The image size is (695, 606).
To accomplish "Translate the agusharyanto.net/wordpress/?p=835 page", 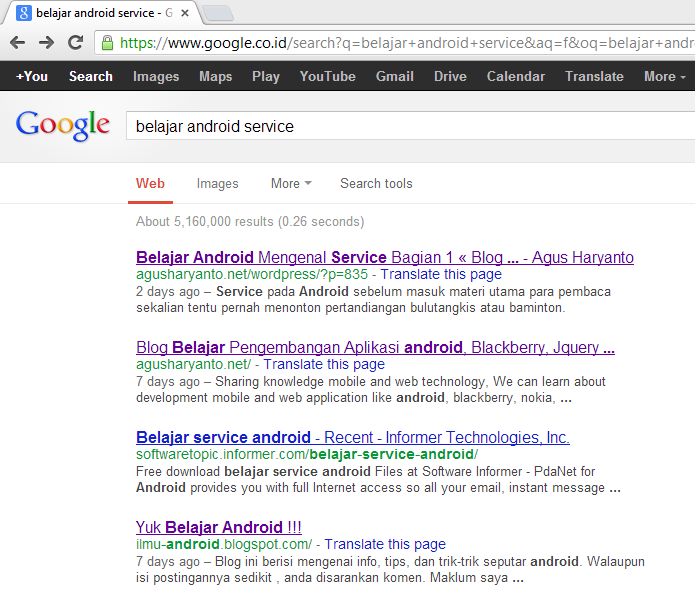I will [x=441, y=274].
